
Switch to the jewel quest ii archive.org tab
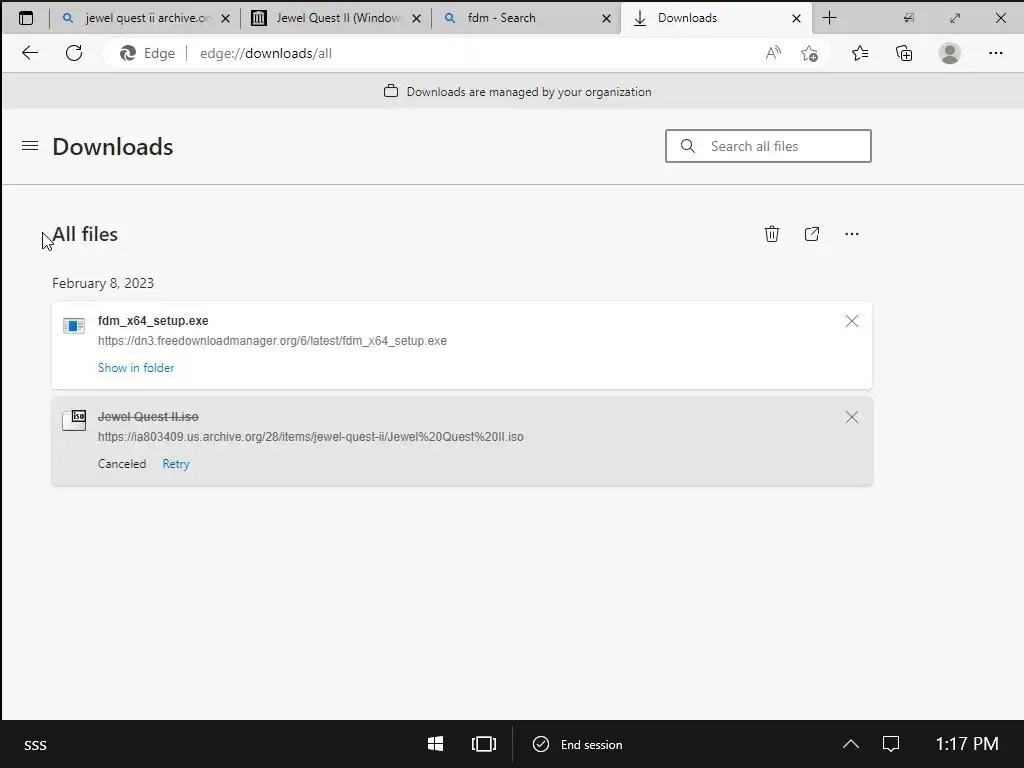coord(146,18)
